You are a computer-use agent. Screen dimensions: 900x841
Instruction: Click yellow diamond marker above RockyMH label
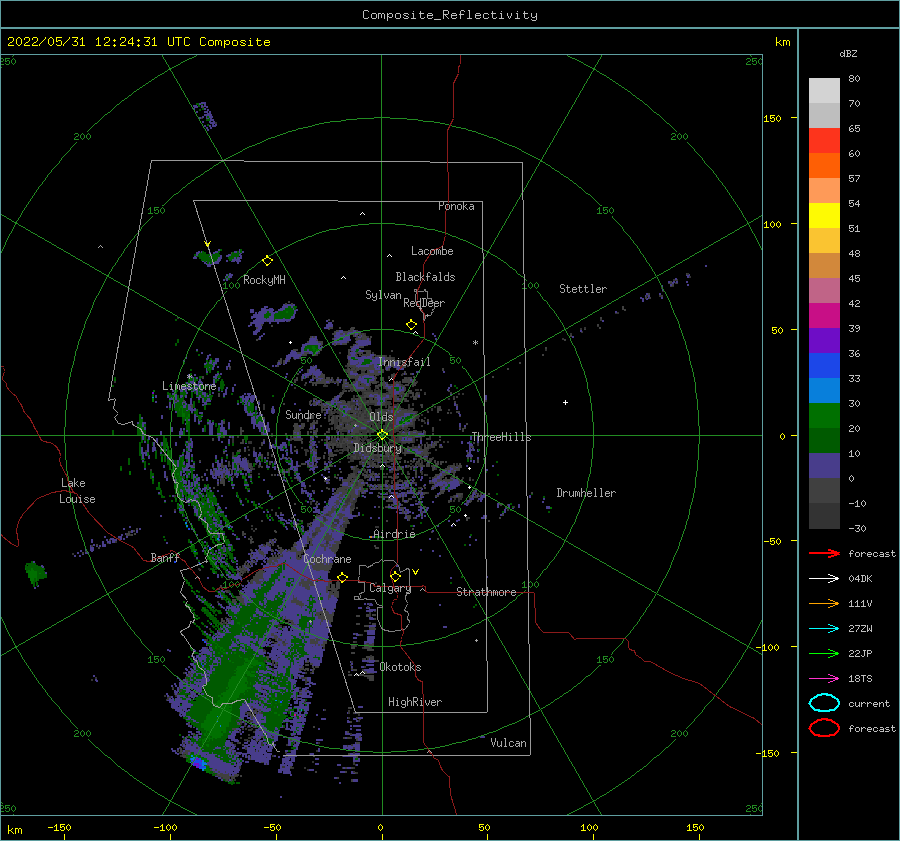[267, 261]
